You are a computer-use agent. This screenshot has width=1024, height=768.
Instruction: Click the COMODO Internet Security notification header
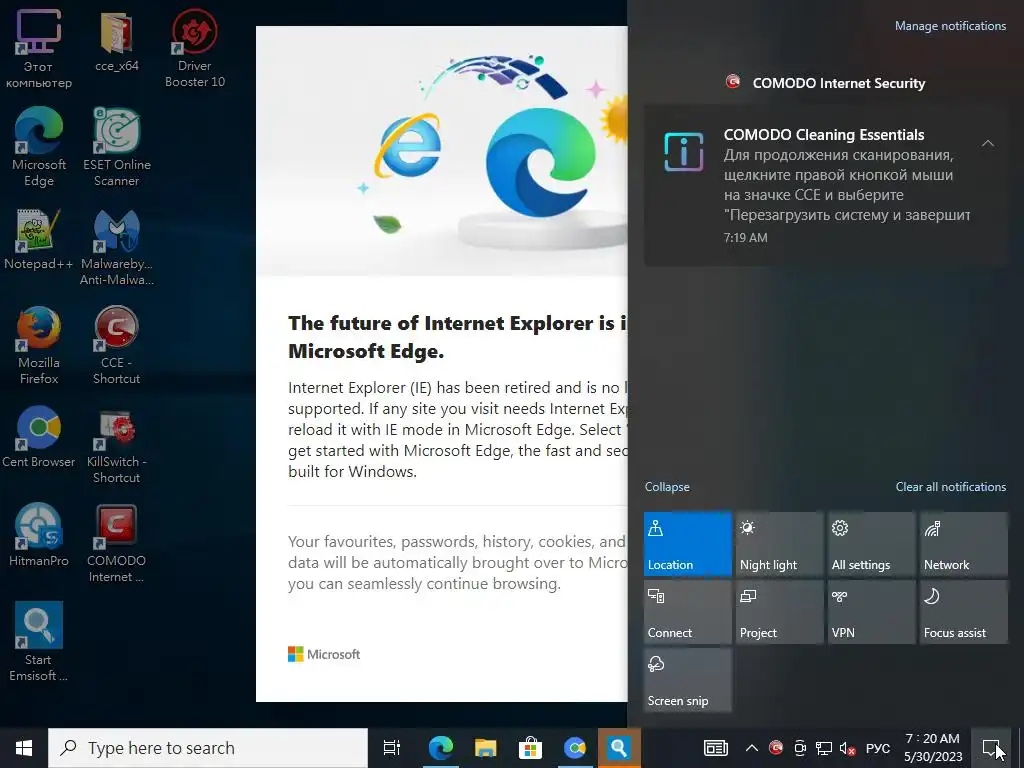point(826,83)
